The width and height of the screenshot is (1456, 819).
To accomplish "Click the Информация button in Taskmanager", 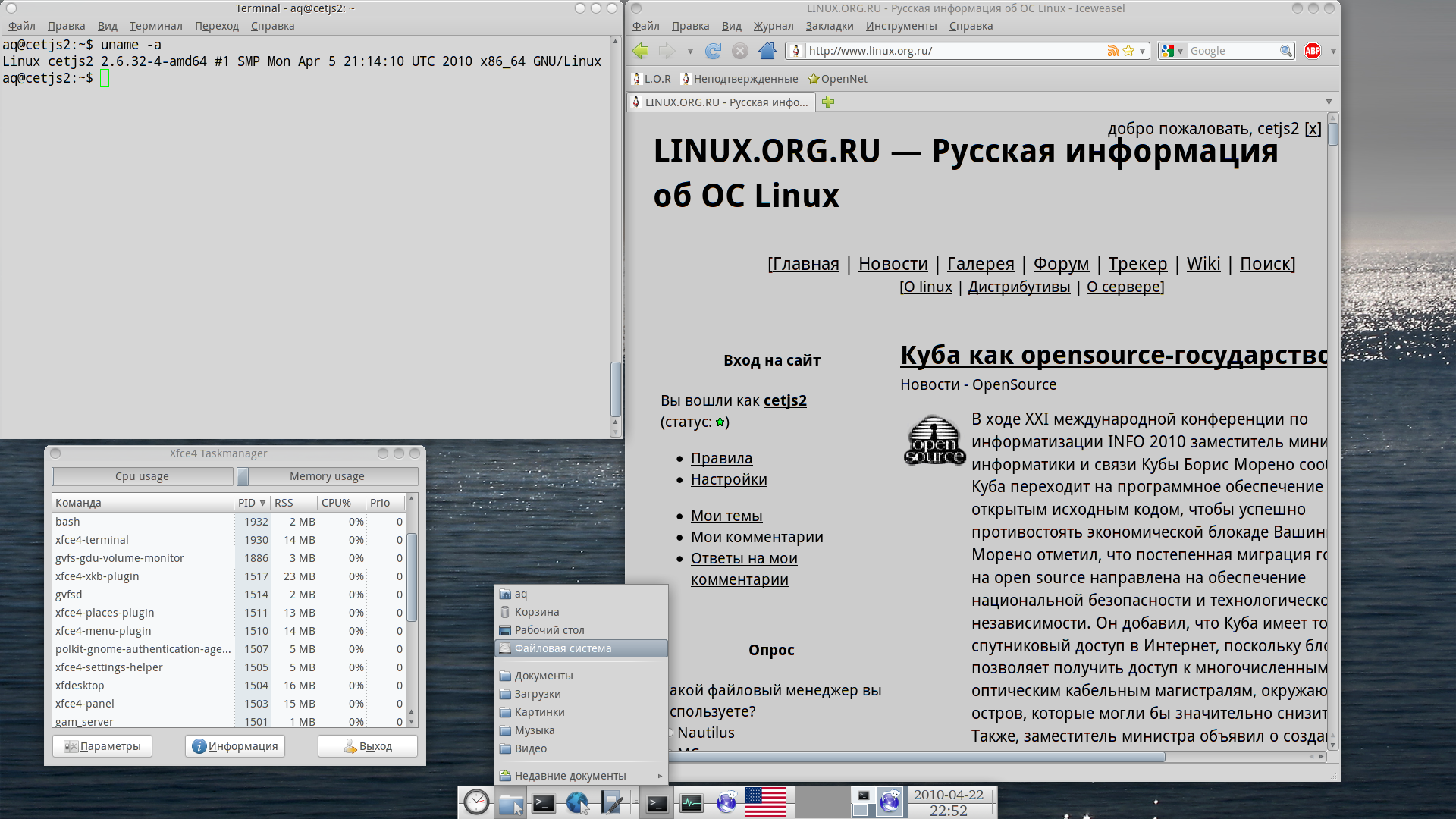I will point(235,746).
